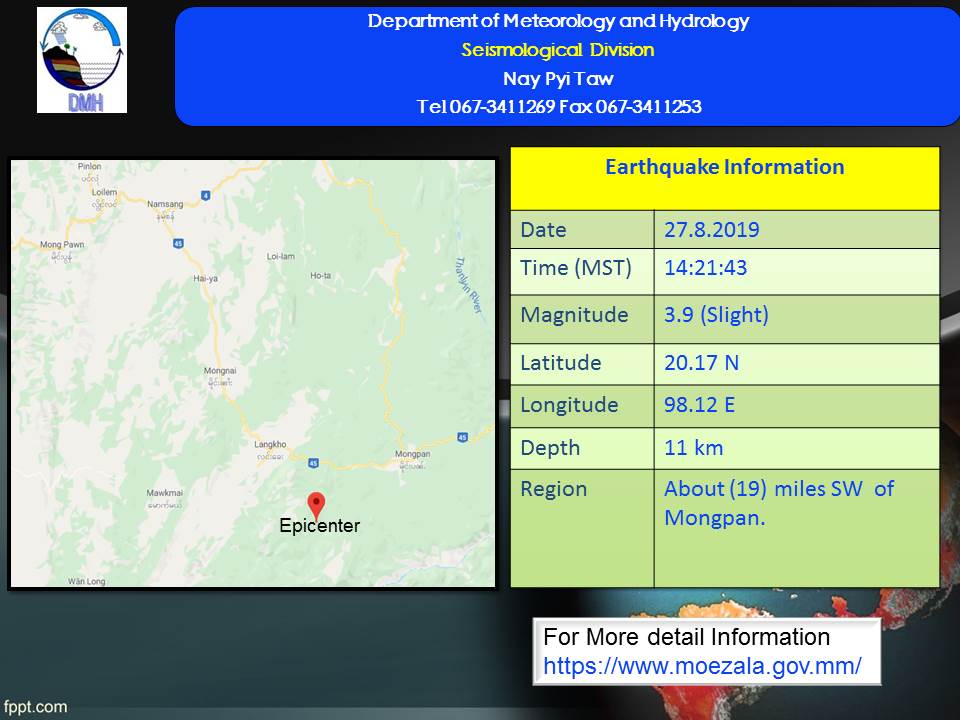960x720 pixels.
Task: Click the Wän Long label on the map
Action: tap(86, 581)
